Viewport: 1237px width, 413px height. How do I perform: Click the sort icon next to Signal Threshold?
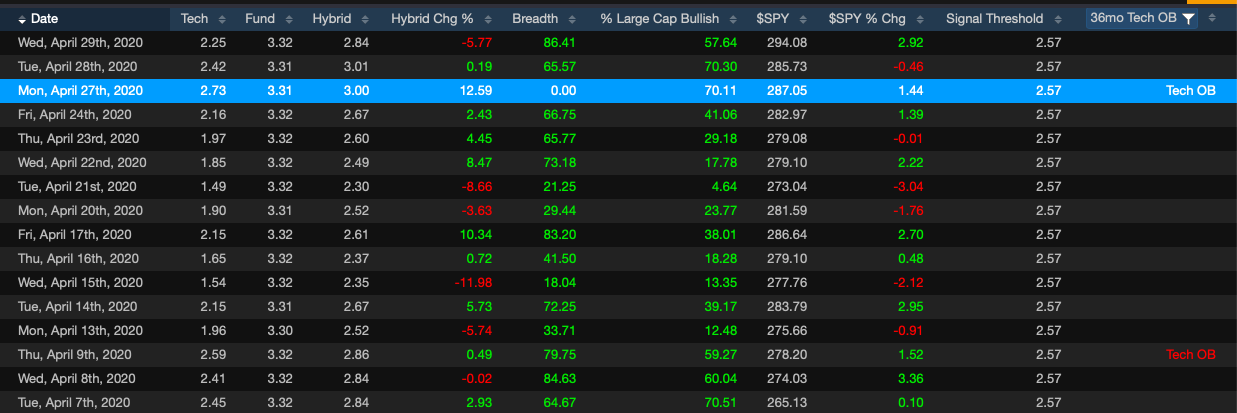pyautogui.click(x=1060, y=19)
